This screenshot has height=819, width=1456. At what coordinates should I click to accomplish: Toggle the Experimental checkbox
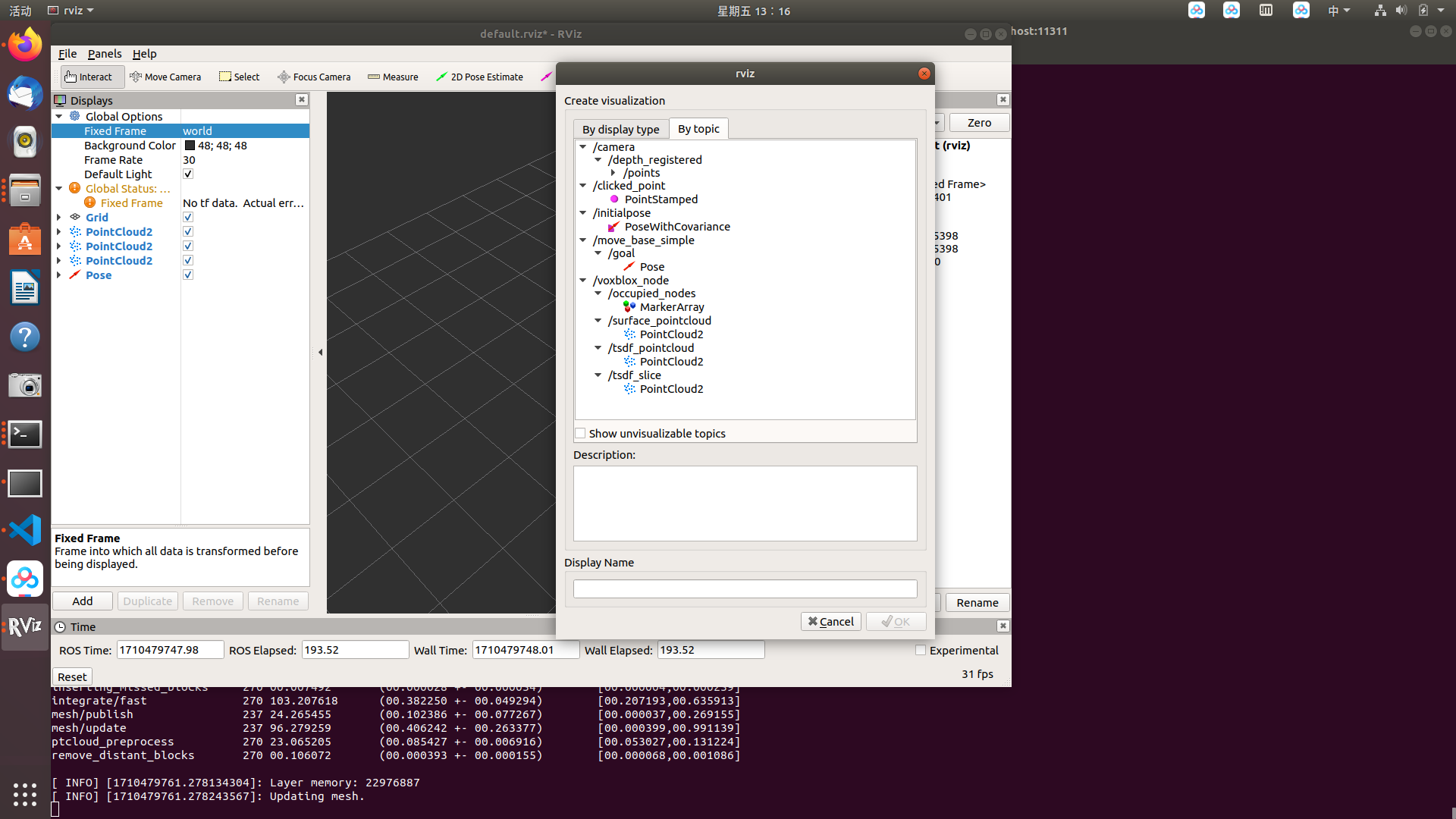click(921, 651)
